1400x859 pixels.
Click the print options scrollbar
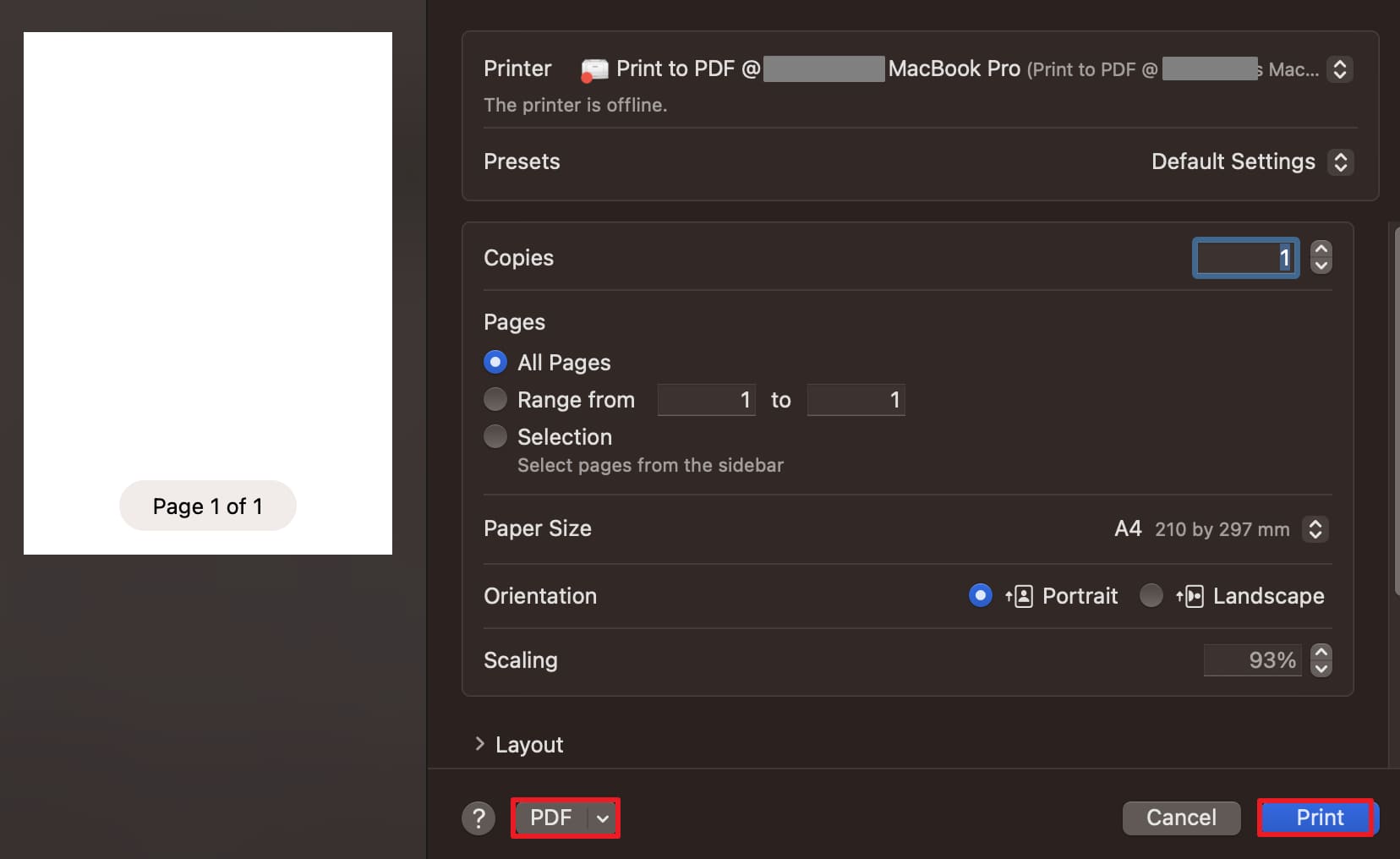1396,410
